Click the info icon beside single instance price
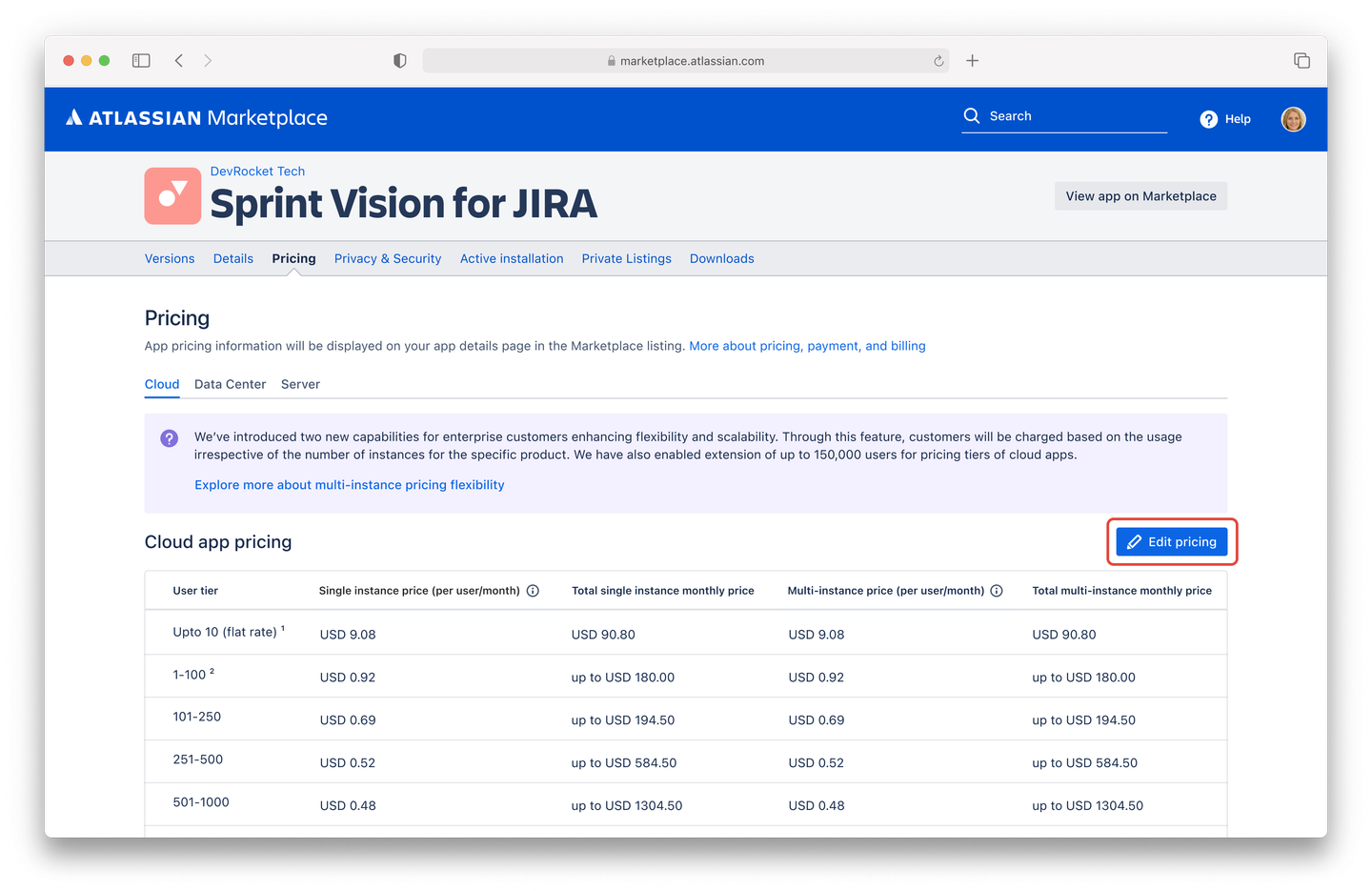Image resolution: width=1372 pixels, height=891 pixels. coord(533,590)
